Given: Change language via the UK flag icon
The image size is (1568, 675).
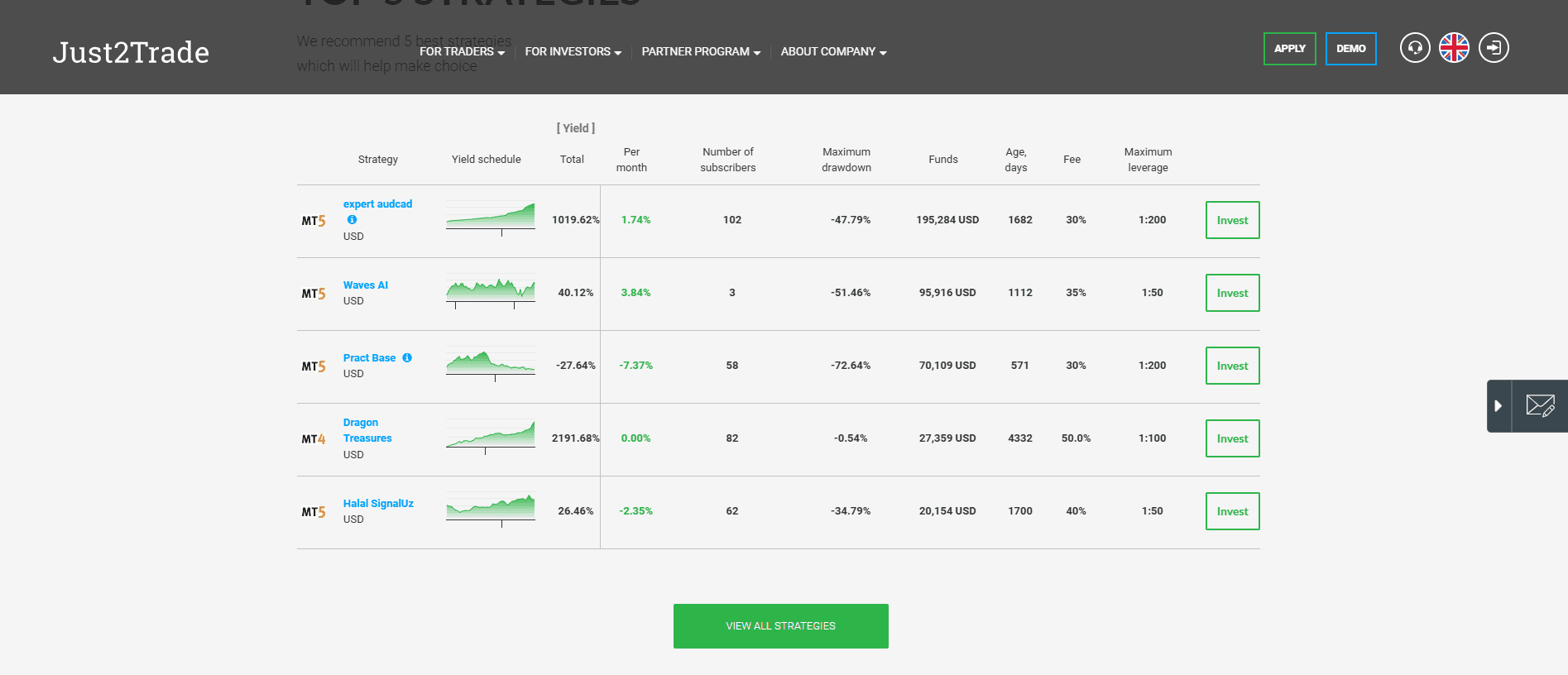Looking at the screenshot, I should click(1454, 48).
